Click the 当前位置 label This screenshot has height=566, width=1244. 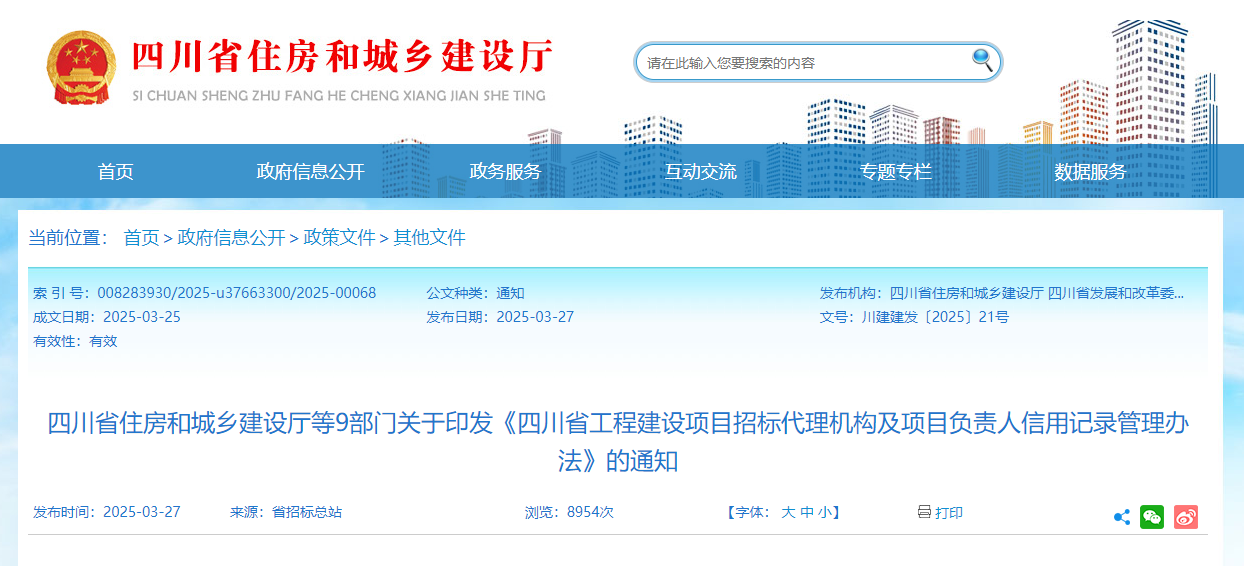(68, 238)
